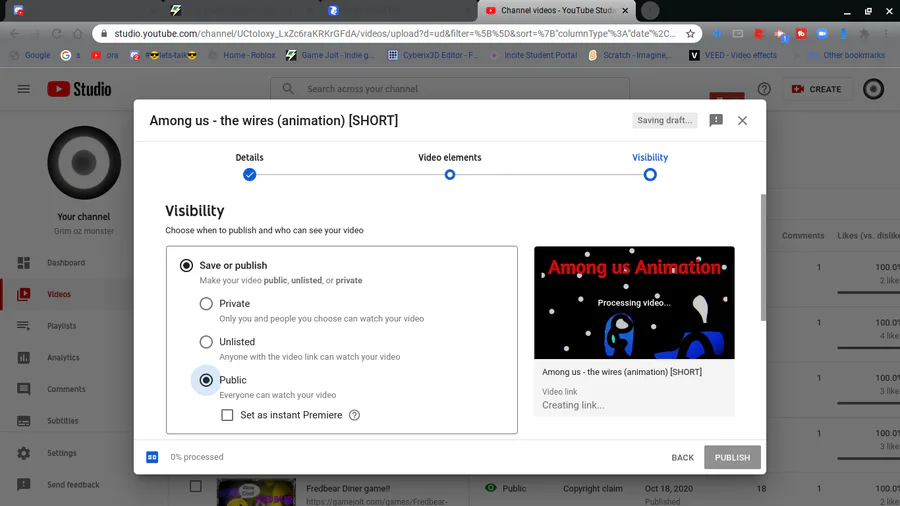Close the YouTube Studio browser tab
Image resolution: width=900 pixels, height=506 pixels.
tap(625, 10)
